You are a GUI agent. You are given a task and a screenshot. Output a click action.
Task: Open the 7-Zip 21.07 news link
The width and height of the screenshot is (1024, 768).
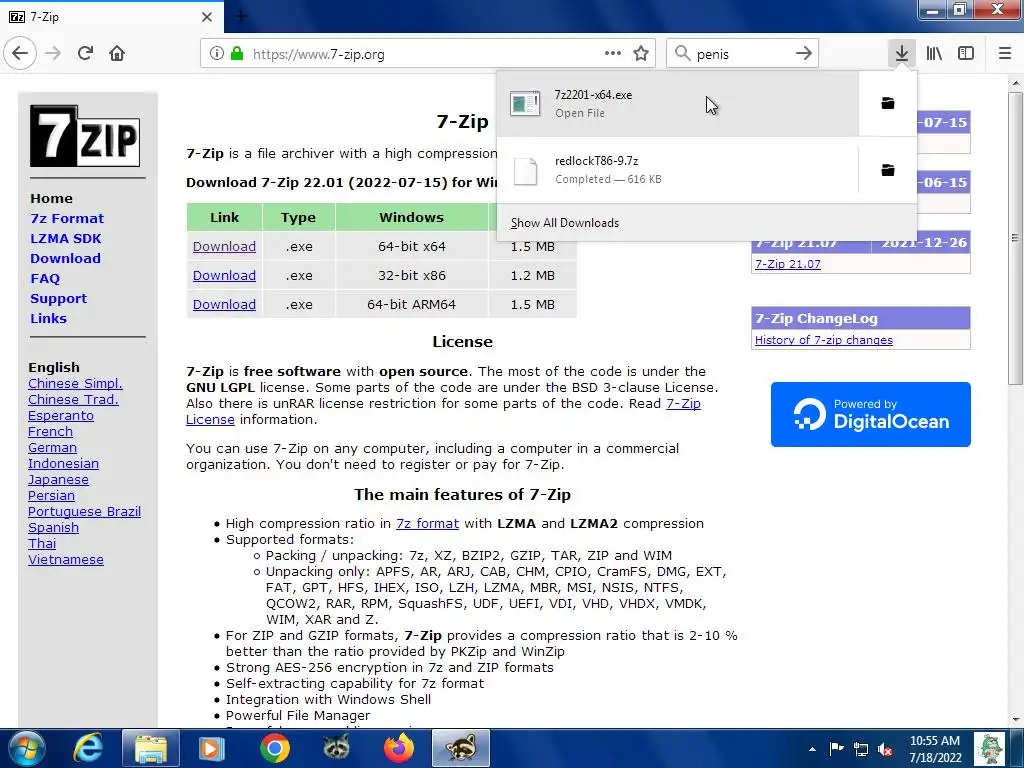788,264
